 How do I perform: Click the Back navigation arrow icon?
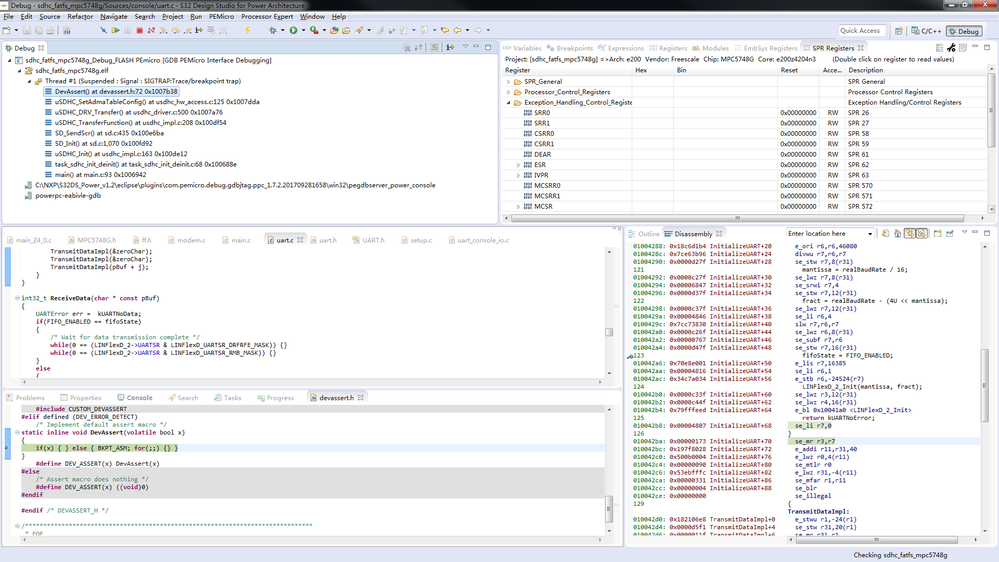pyautogui.click(x=457, y=30)
